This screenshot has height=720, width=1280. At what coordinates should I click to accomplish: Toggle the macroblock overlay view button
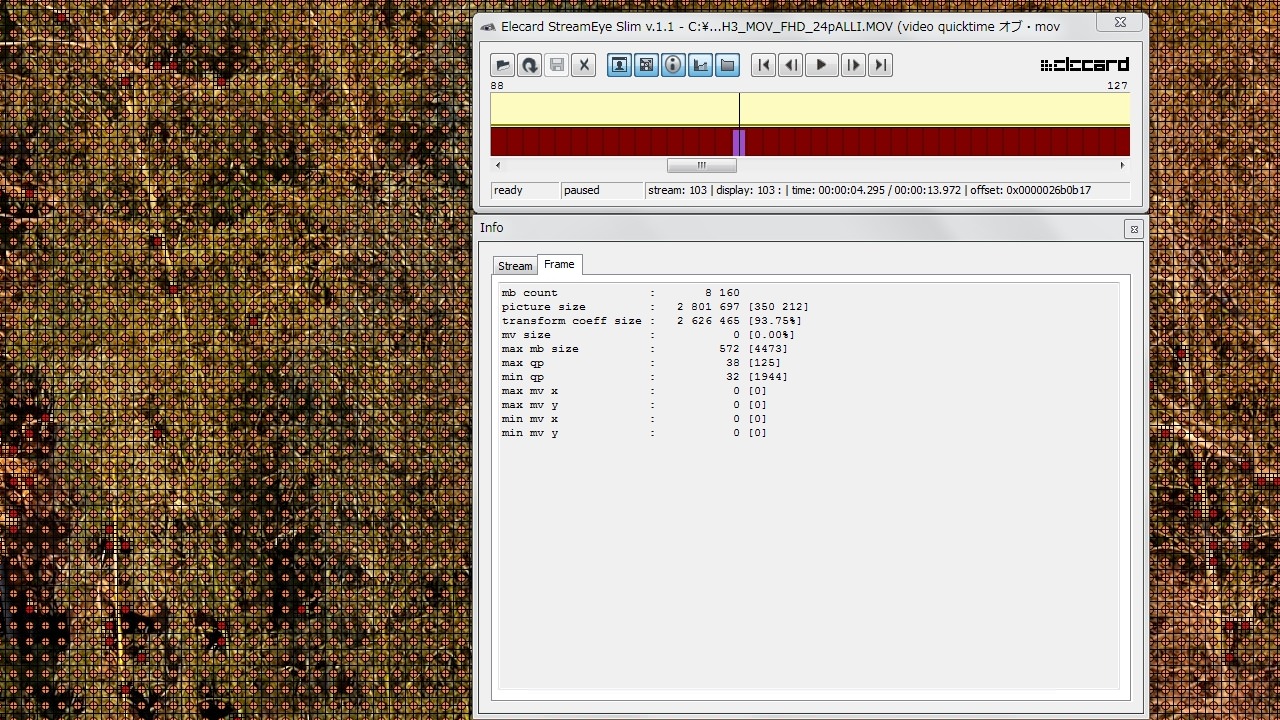(646, 65)
